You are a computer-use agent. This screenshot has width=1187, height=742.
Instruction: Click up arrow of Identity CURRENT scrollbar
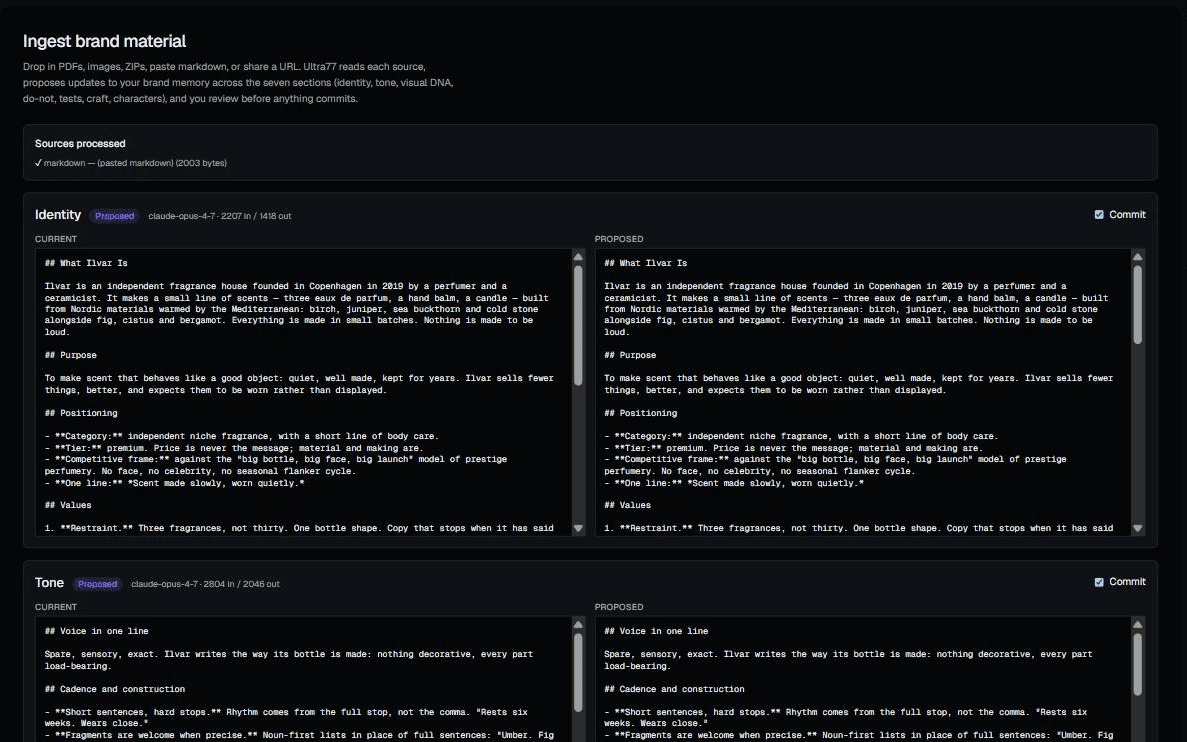pyautogui.click(x=578, y=257)
